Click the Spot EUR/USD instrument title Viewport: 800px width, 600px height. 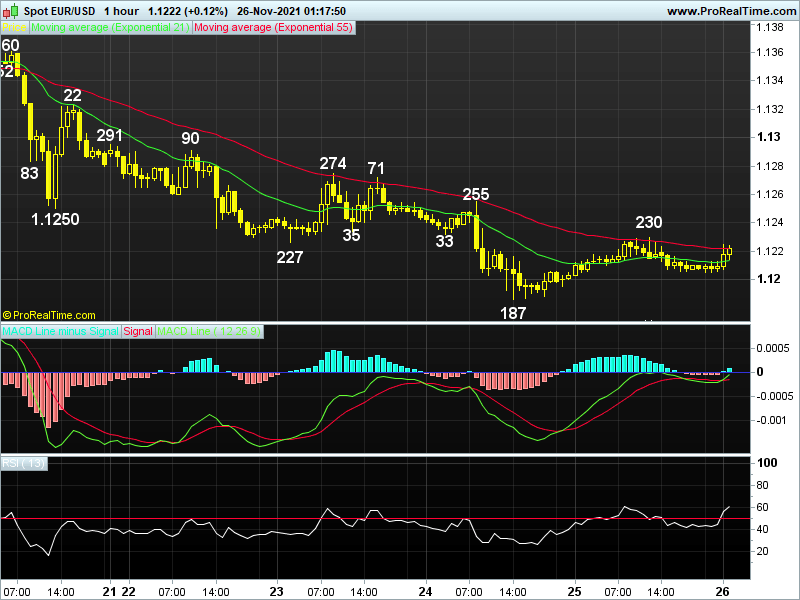60,11
